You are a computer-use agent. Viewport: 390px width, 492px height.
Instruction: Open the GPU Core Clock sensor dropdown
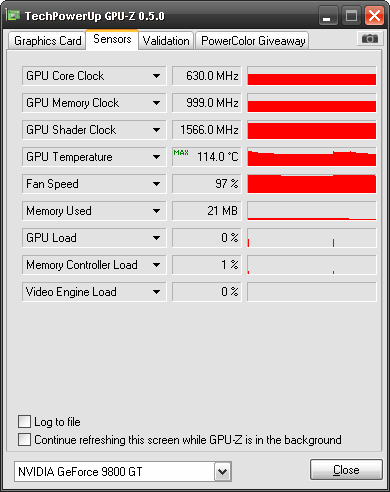(x=156, y=76)
